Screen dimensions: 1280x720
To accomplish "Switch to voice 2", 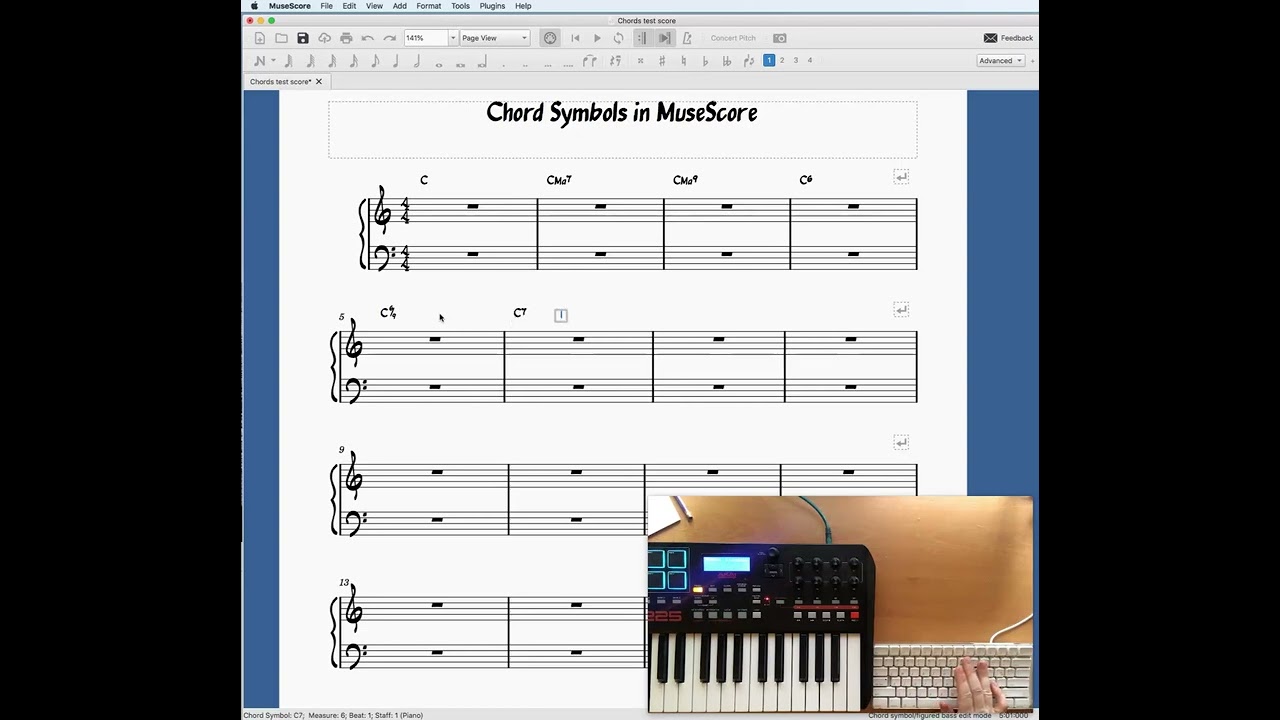I will click(x=782, y=60).
